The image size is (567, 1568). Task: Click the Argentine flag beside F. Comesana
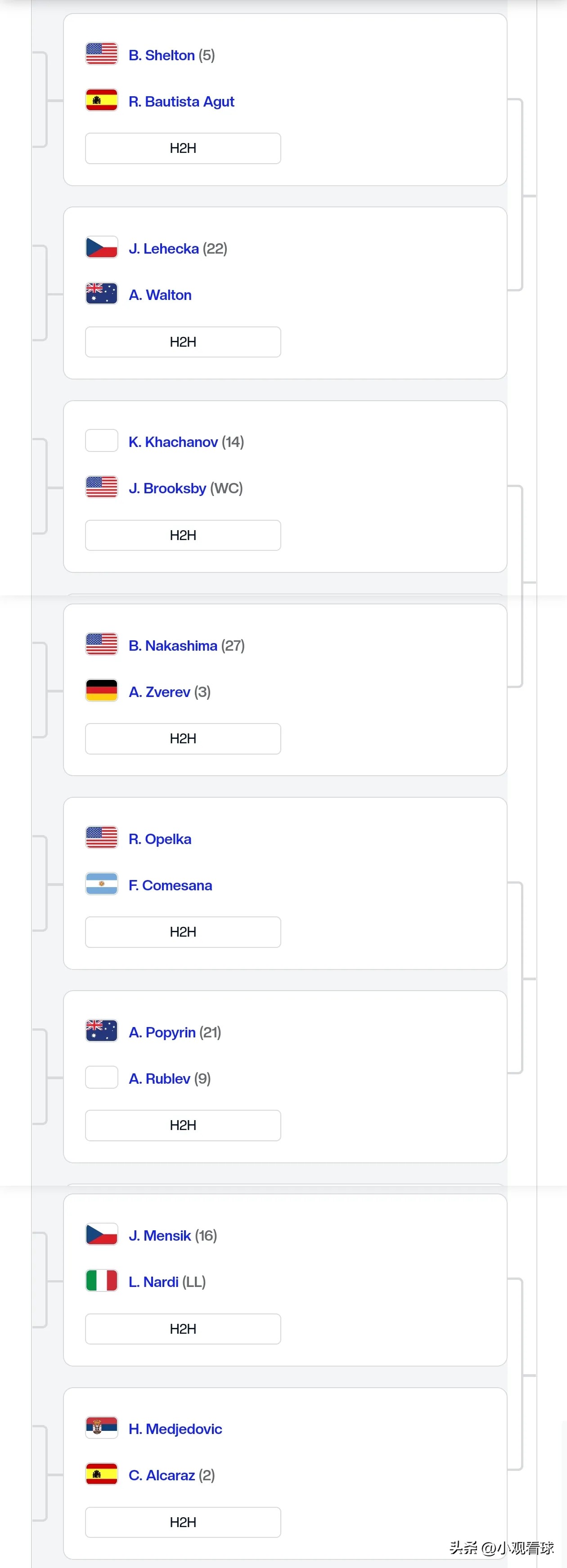pyautogui.click(x=102, y=884)
